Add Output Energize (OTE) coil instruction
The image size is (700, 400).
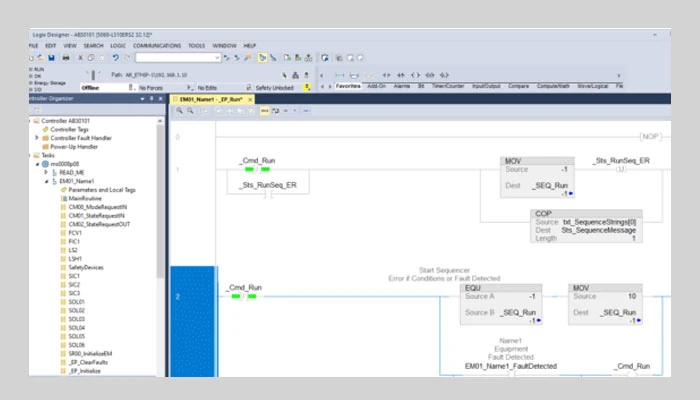pos(416,75)
